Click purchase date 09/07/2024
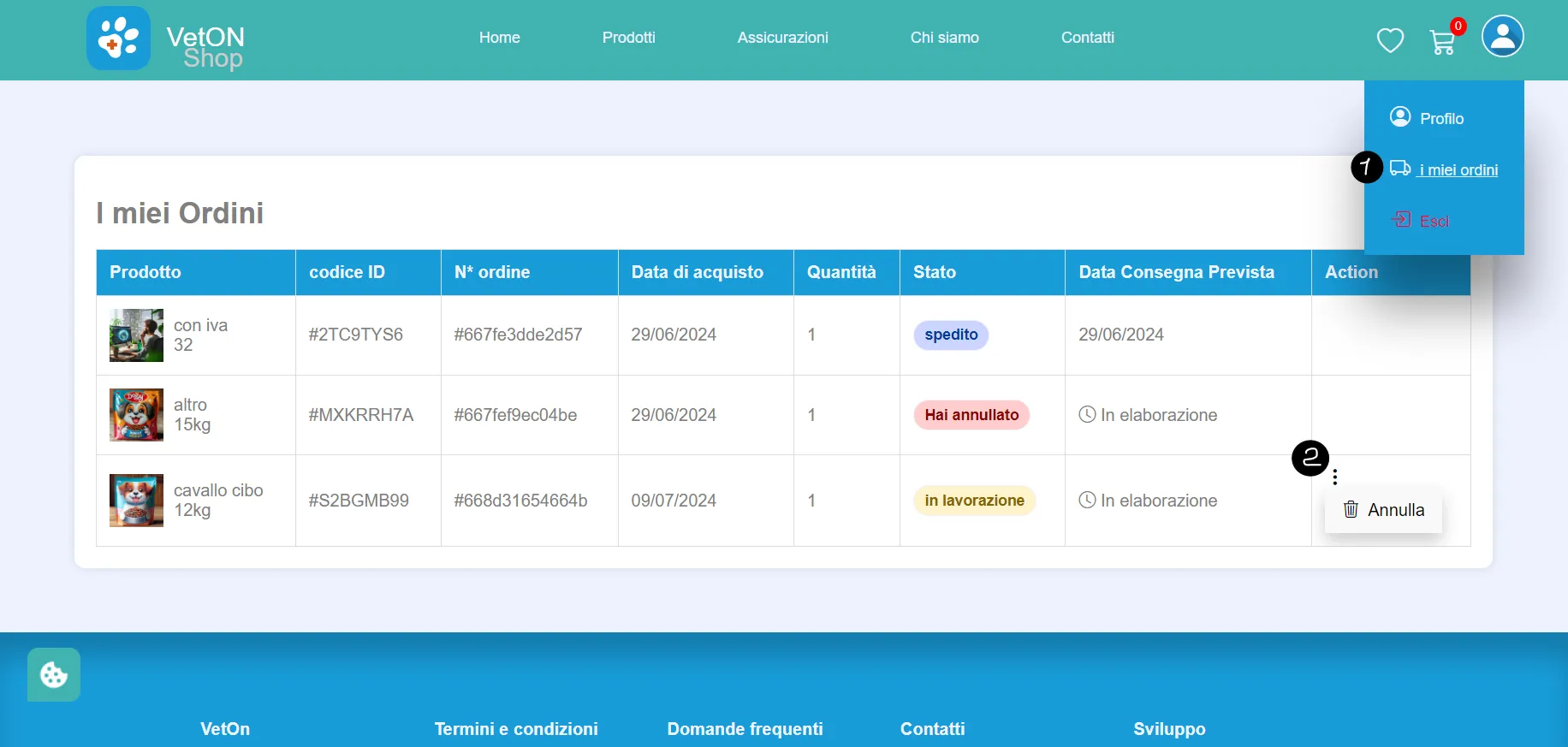Screen dimensions: 1568x747 coord(674,501)
